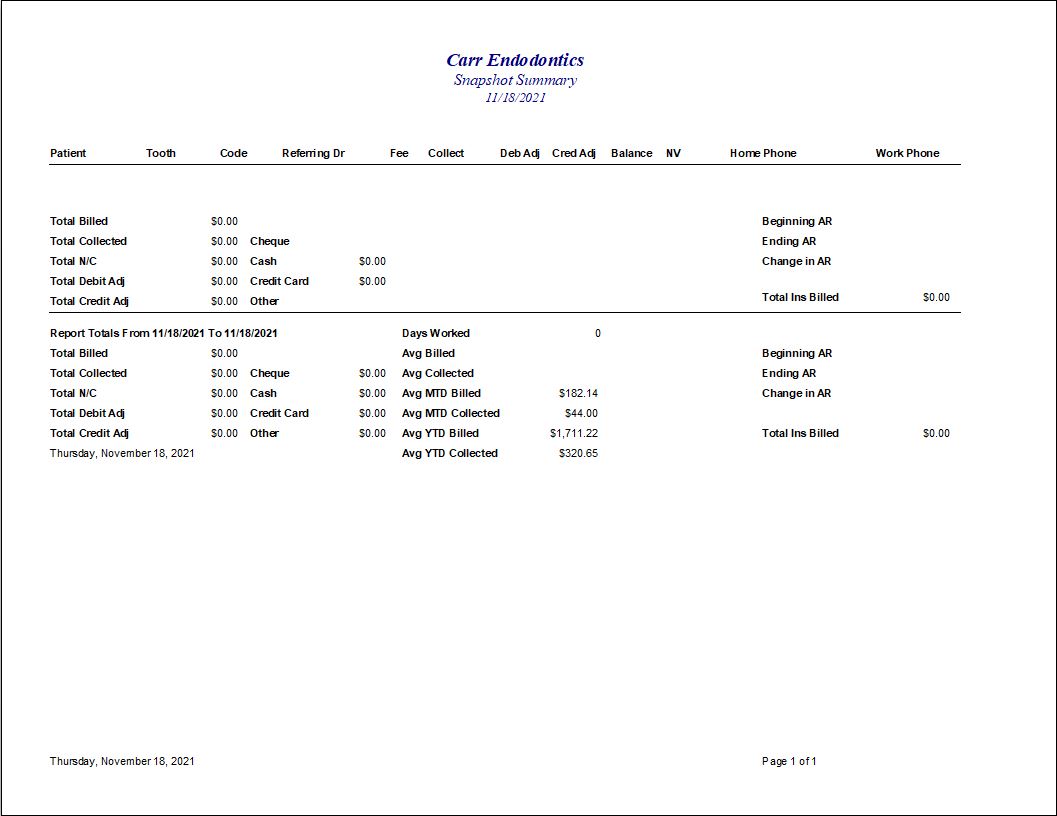
Task: Click the Deb Adj column header
Action: [519, 153]
